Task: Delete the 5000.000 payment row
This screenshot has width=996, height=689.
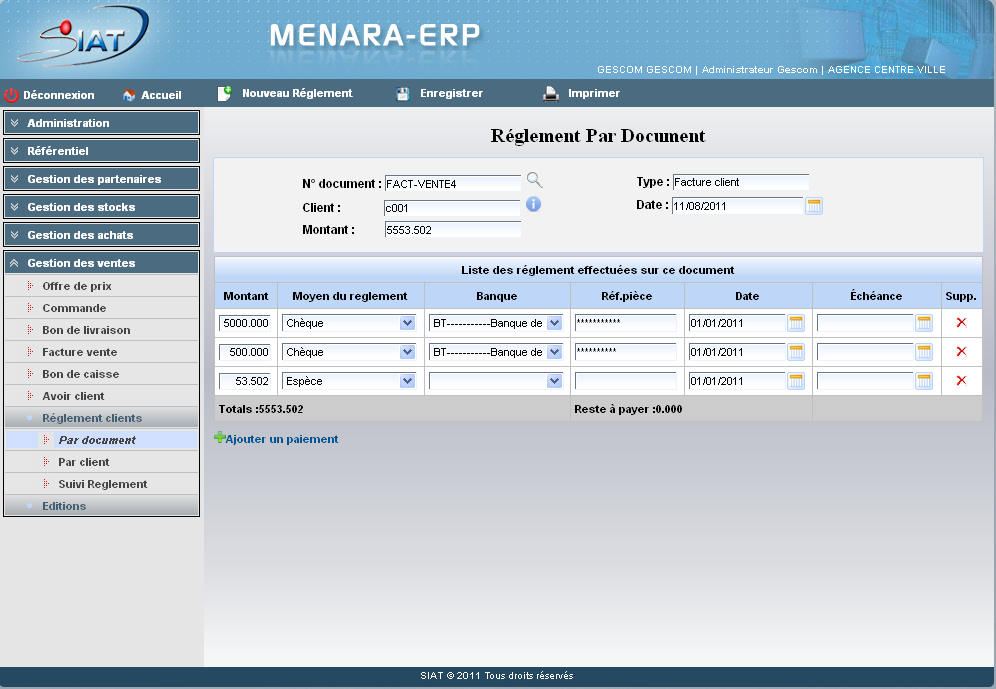Action: pos(961,323)
